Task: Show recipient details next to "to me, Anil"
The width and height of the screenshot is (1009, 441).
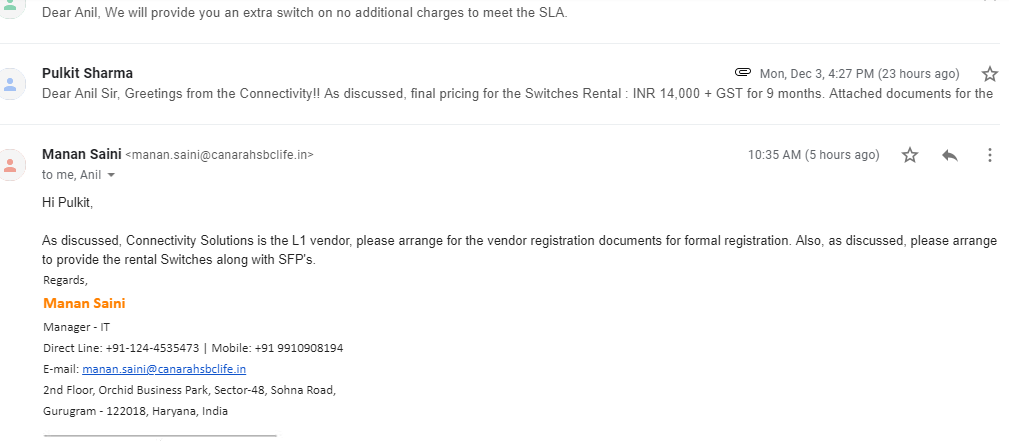Action: (x=111, y=175)
